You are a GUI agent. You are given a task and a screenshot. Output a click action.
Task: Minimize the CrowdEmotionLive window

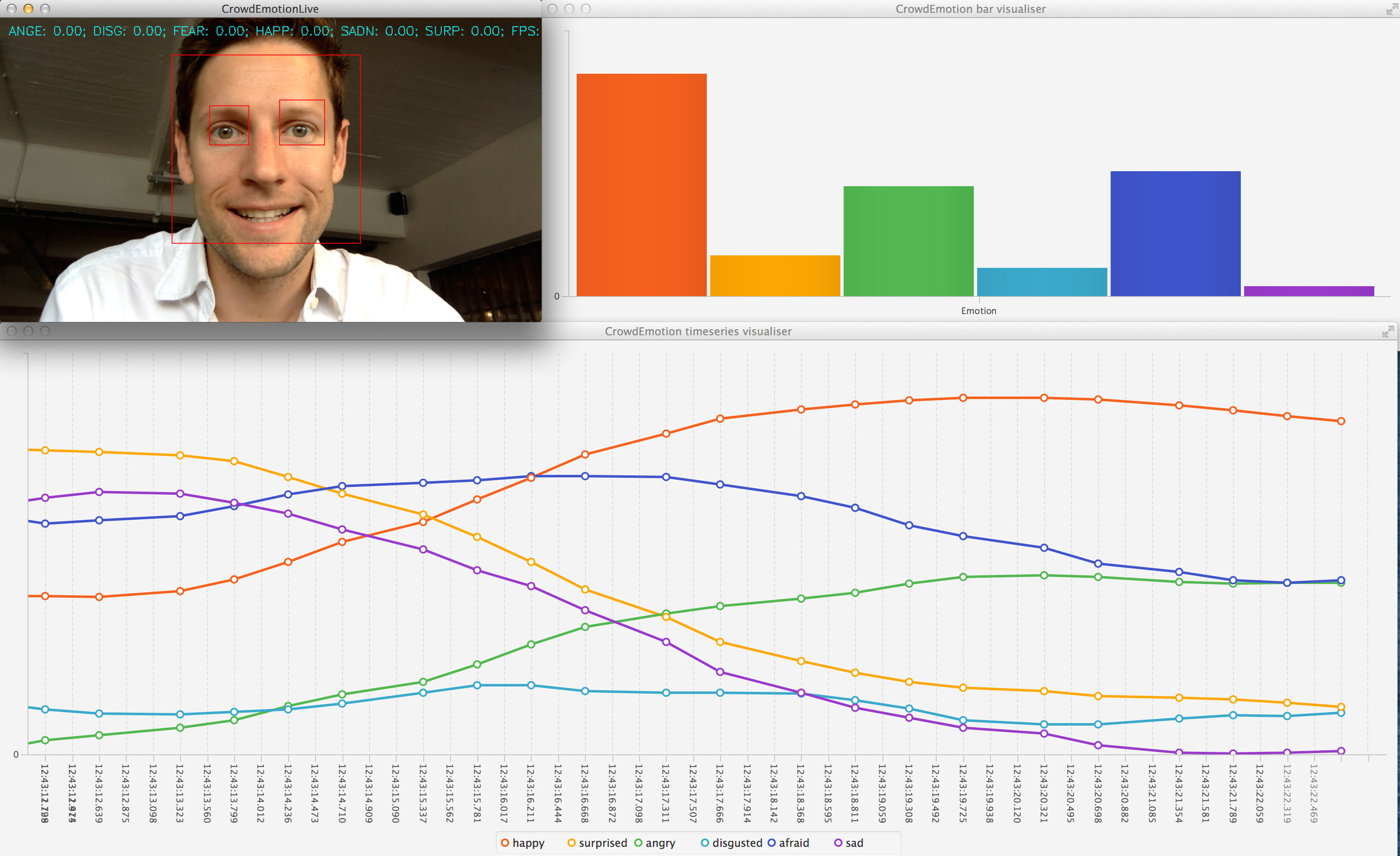point(28,8)
